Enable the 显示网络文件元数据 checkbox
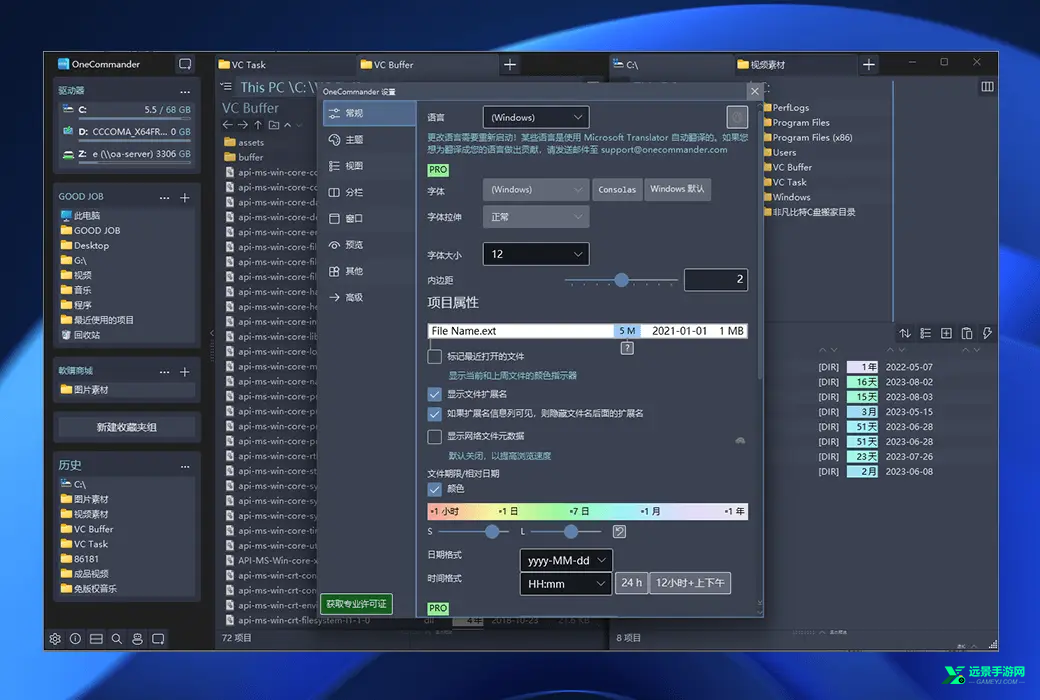This screenshot has height=700, width=1040. (x=435, y=437)
